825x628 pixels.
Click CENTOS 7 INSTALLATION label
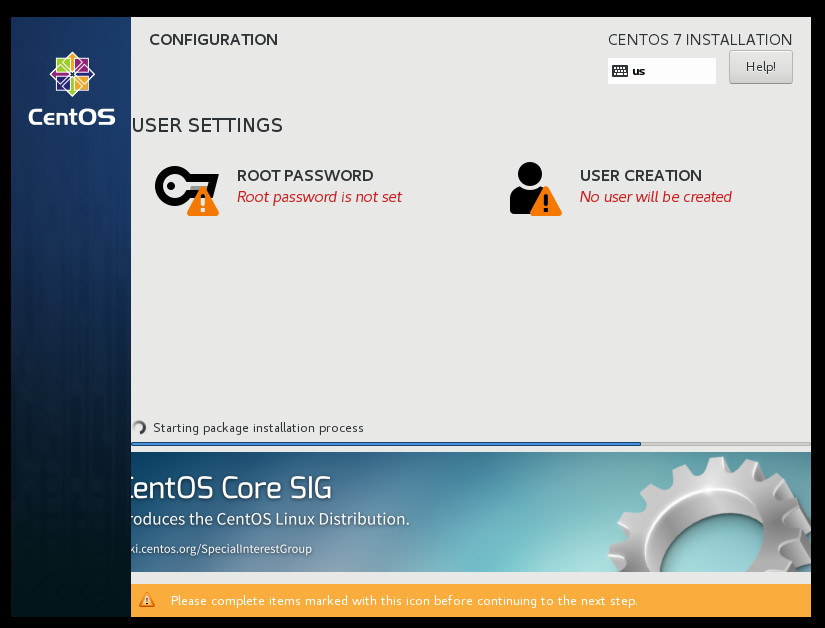pos(700,40)
